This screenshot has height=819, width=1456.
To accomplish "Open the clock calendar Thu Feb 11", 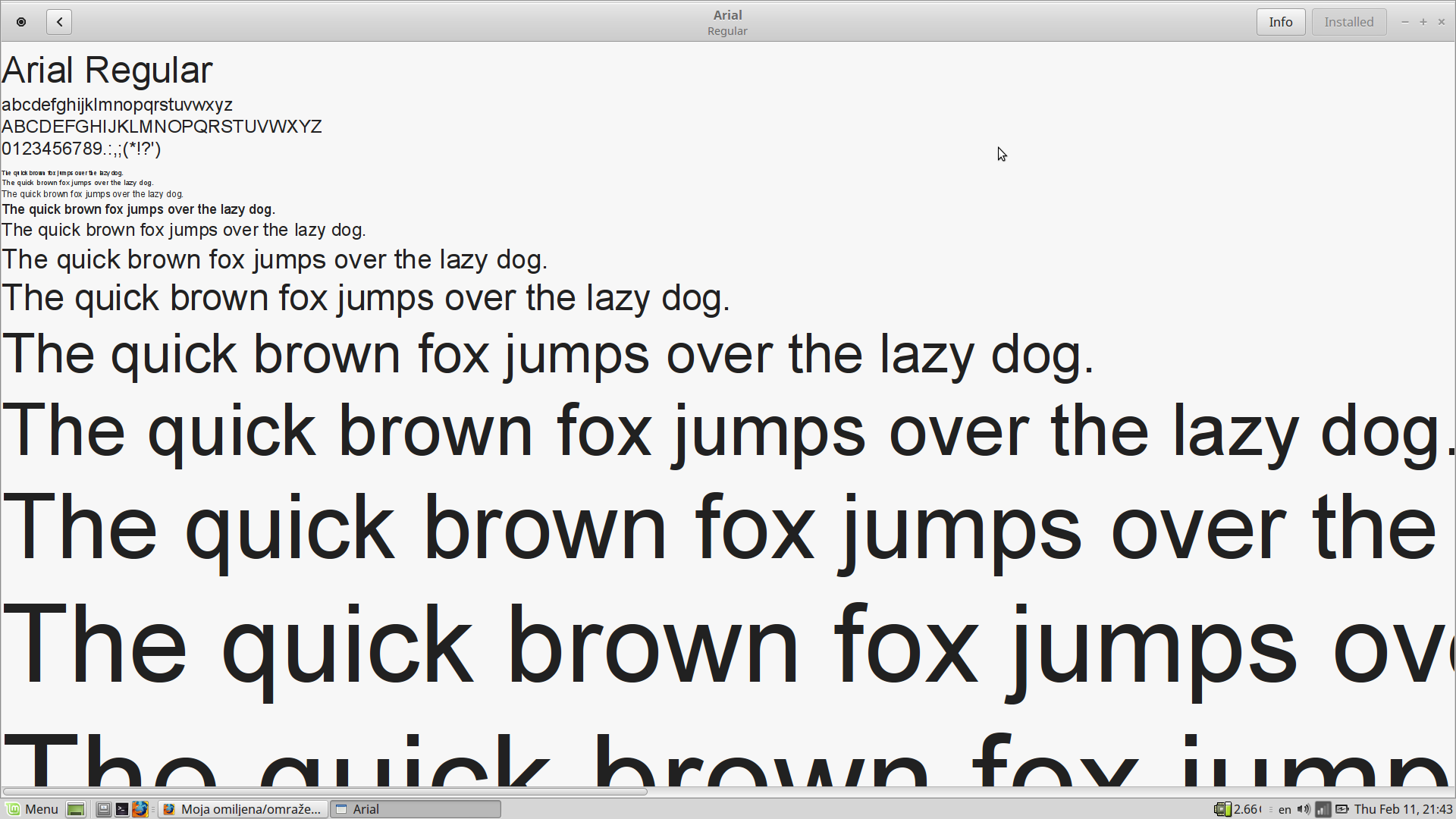I will (1403, 809).
